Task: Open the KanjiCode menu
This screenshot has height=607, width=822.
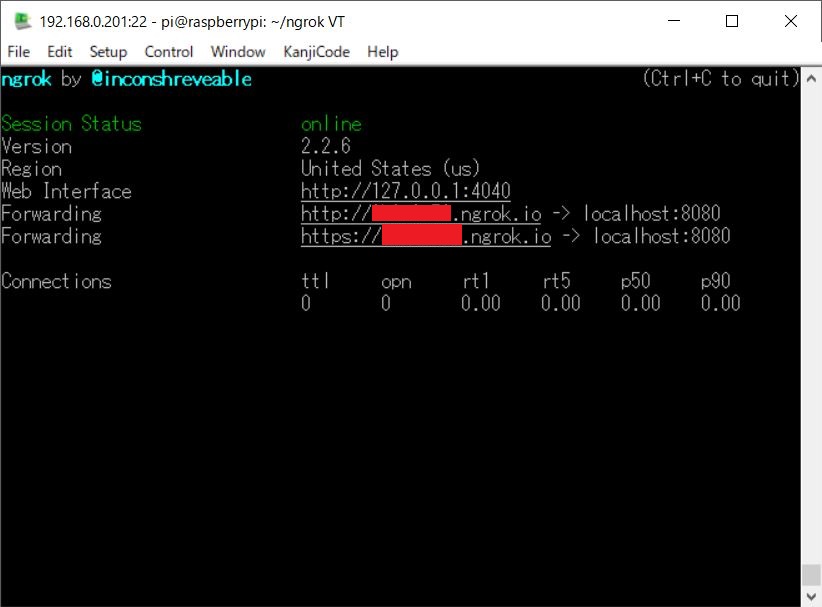Action: click(x=316, y=52)
